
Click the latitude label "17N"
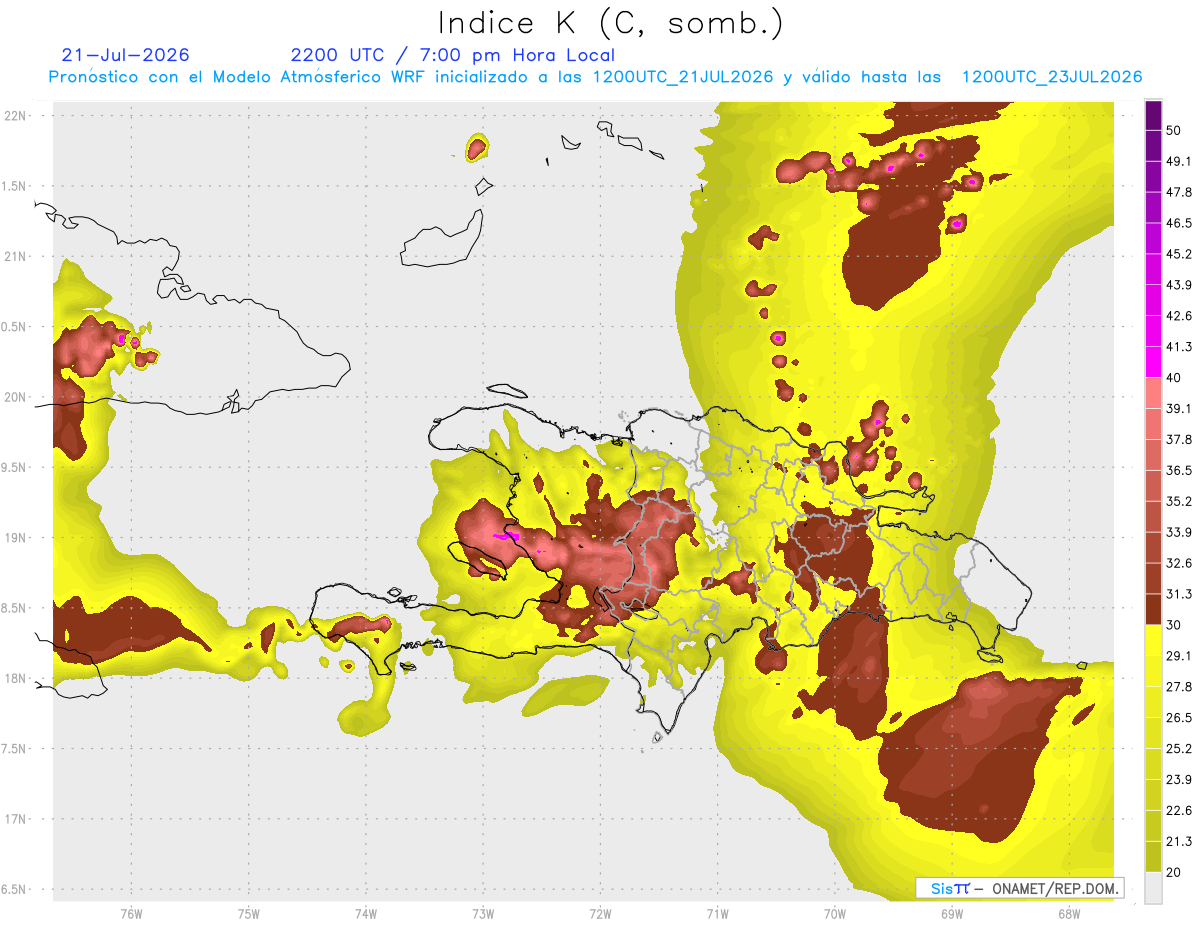coord(17,820)
